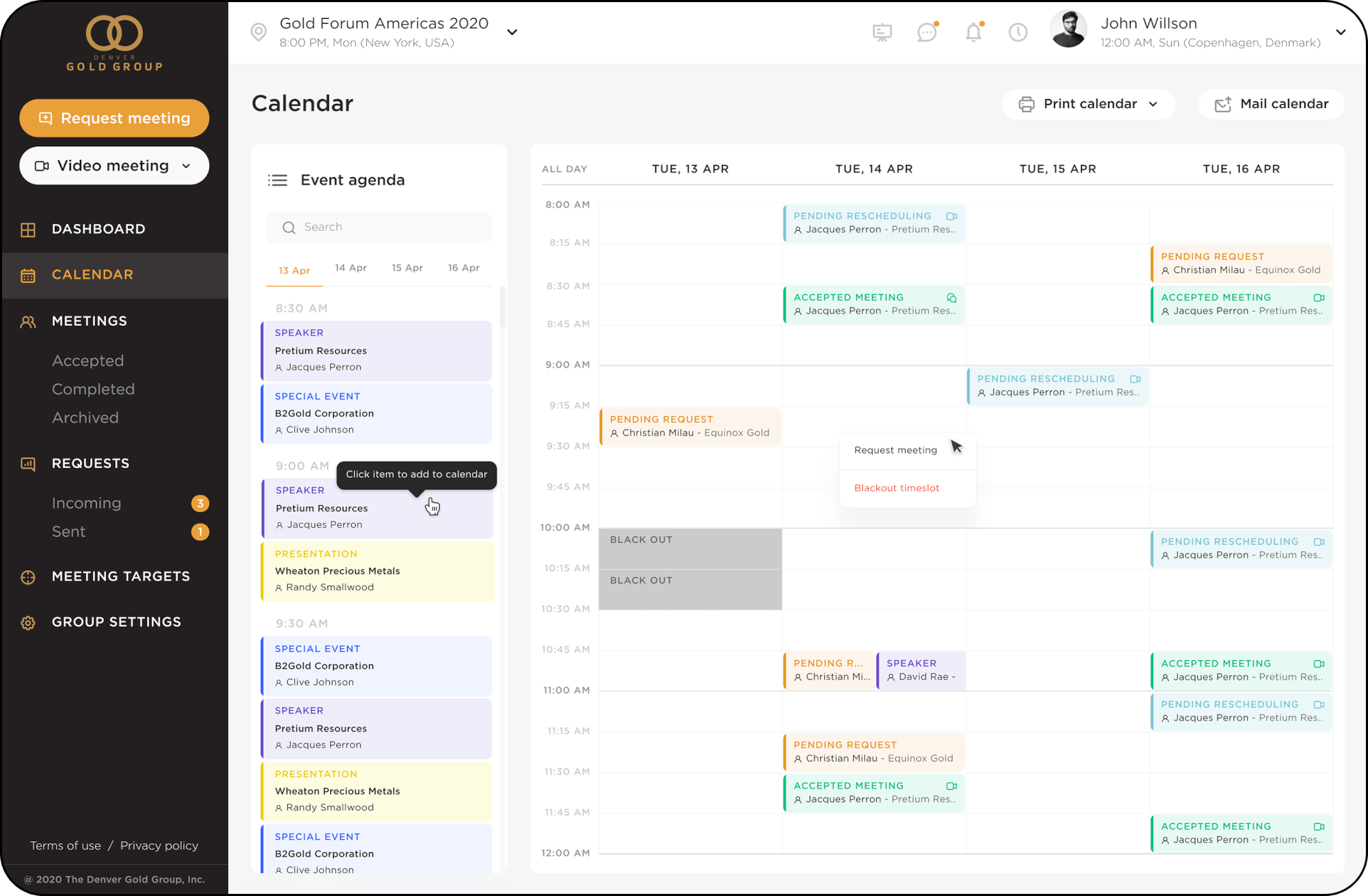Open Archived meetings submenu link
This screenshot has width=1368, height=896.
pyautogui.click(x=85, y=418)
